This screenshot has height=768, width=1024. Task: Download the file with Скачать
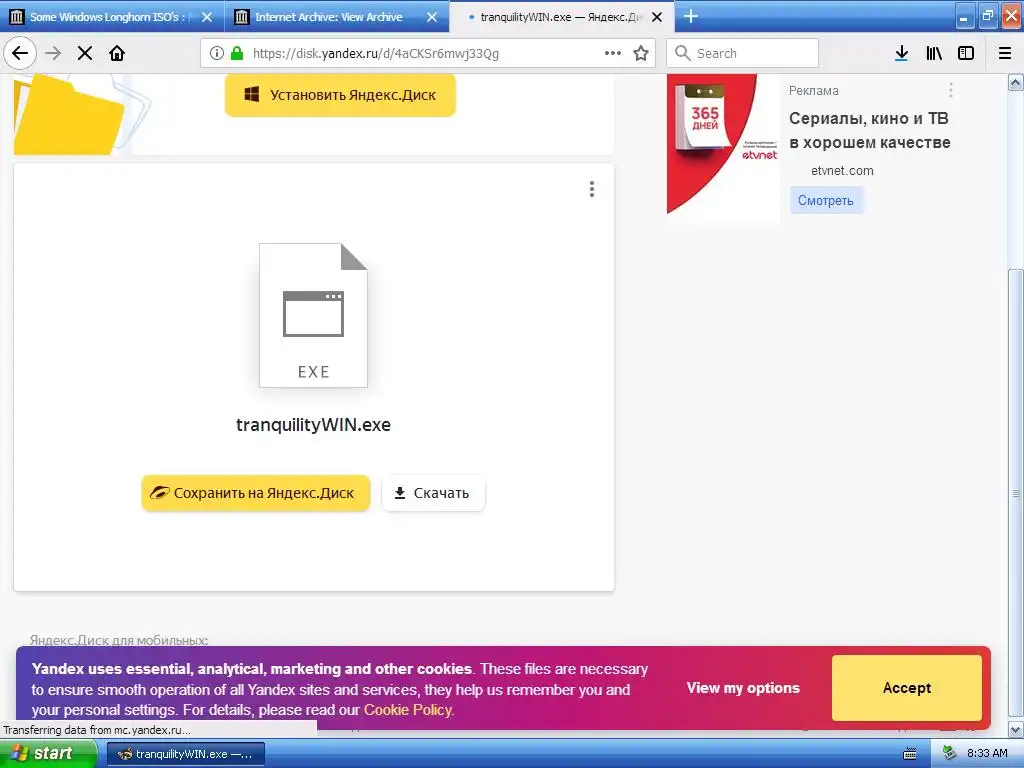(x=433, y=493)
